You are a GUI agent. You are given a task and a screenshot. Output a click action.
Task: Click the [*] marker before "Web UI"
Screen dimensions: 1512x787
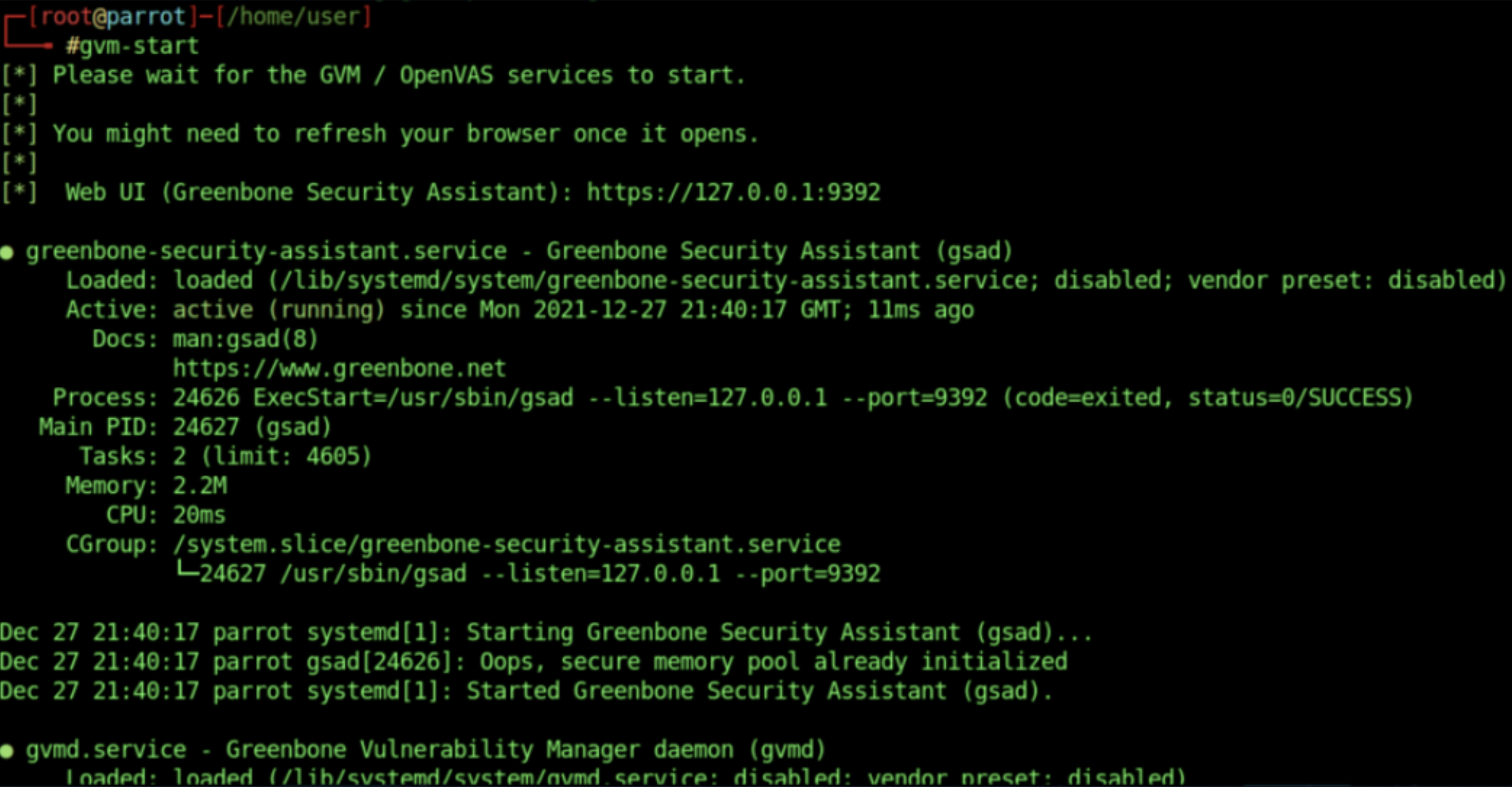[x=19, y=192]
